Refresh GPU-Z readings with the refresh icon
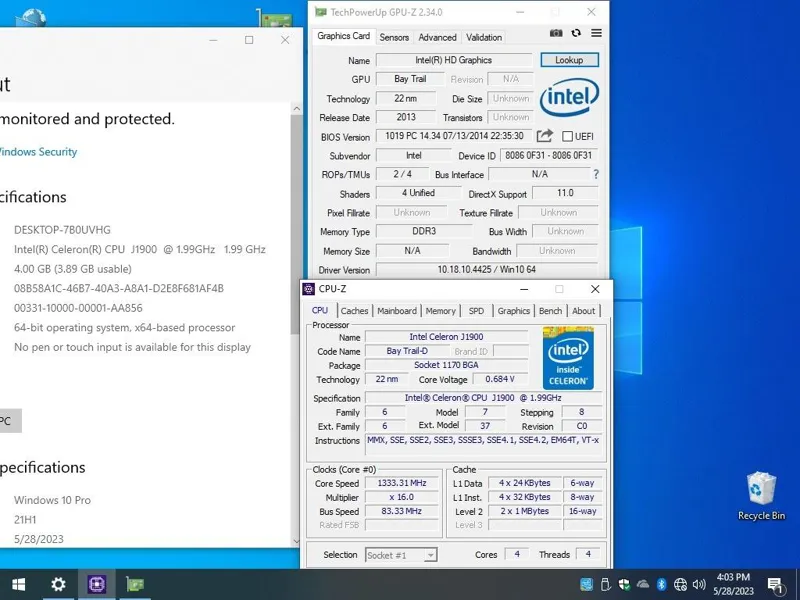Screen dimensions: 800x600 [576, 33]
